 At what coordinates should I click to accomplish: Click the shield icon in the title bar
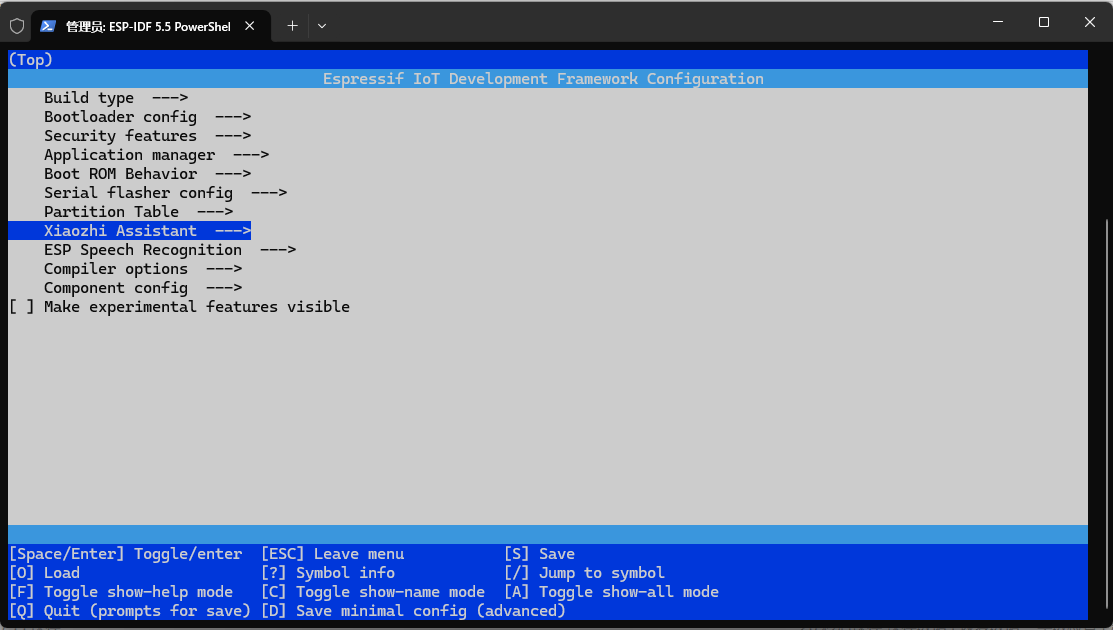coord(17,26)
